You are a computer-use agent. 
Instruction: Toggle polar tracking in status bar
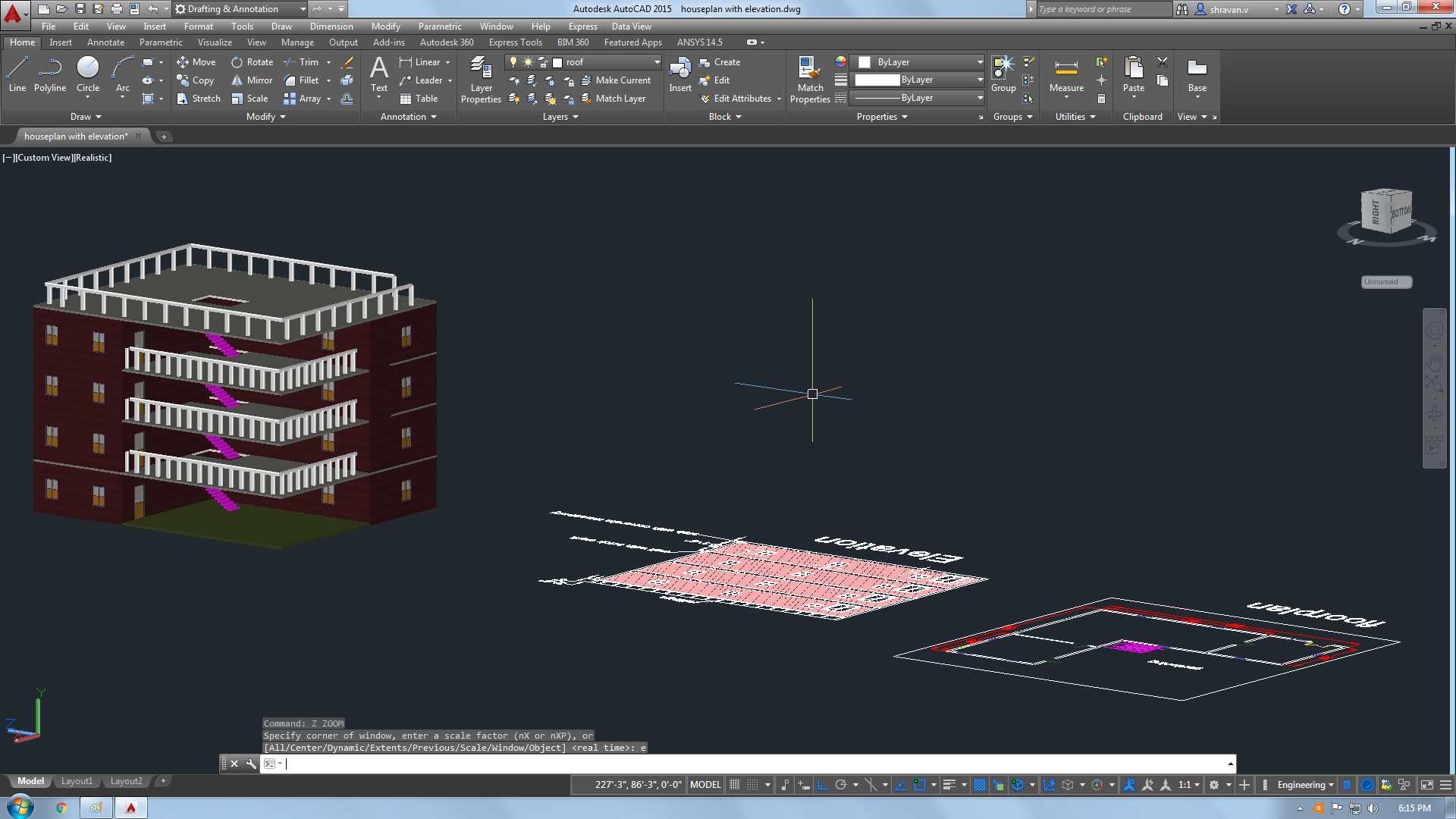840,785
